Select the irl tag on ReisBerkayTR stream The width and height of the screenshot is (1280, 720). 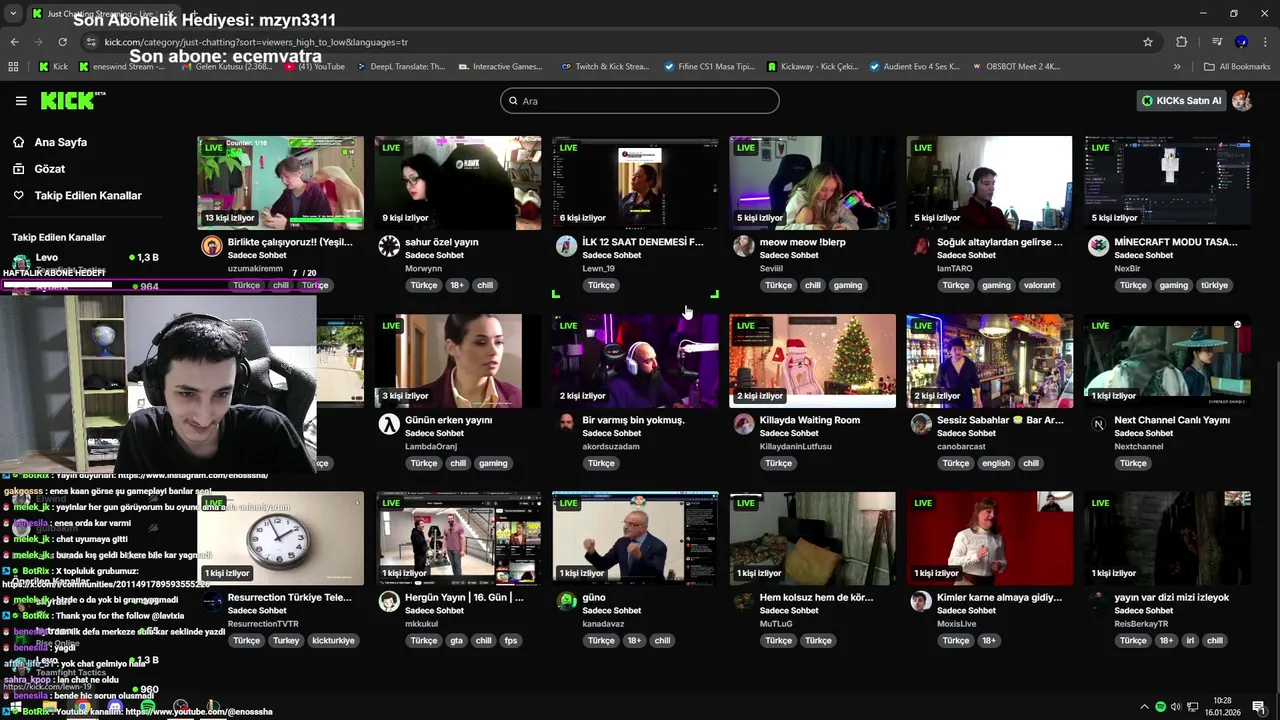[x=1190, y=641]
